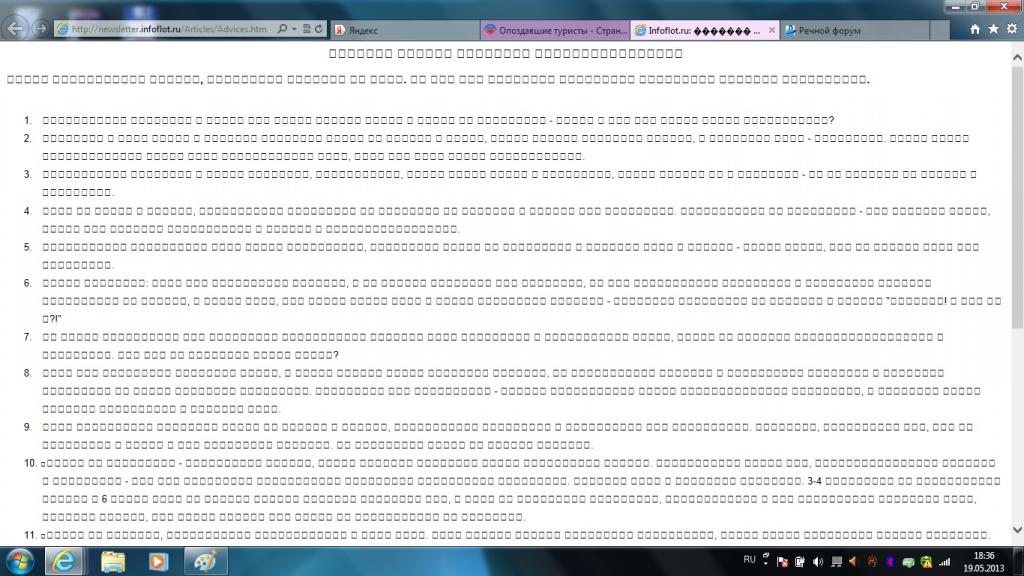Open the browser Home page icon
Image resolution: width=1024 pixels, height=576 pixels.
[975, 30]
